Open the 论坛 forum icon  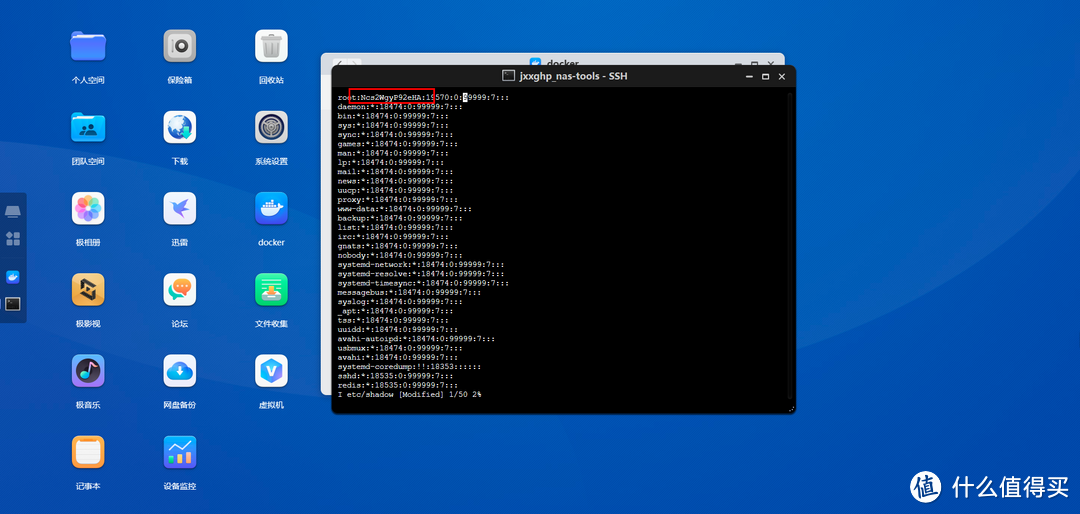pyautogui.click(x=180, y=290)
